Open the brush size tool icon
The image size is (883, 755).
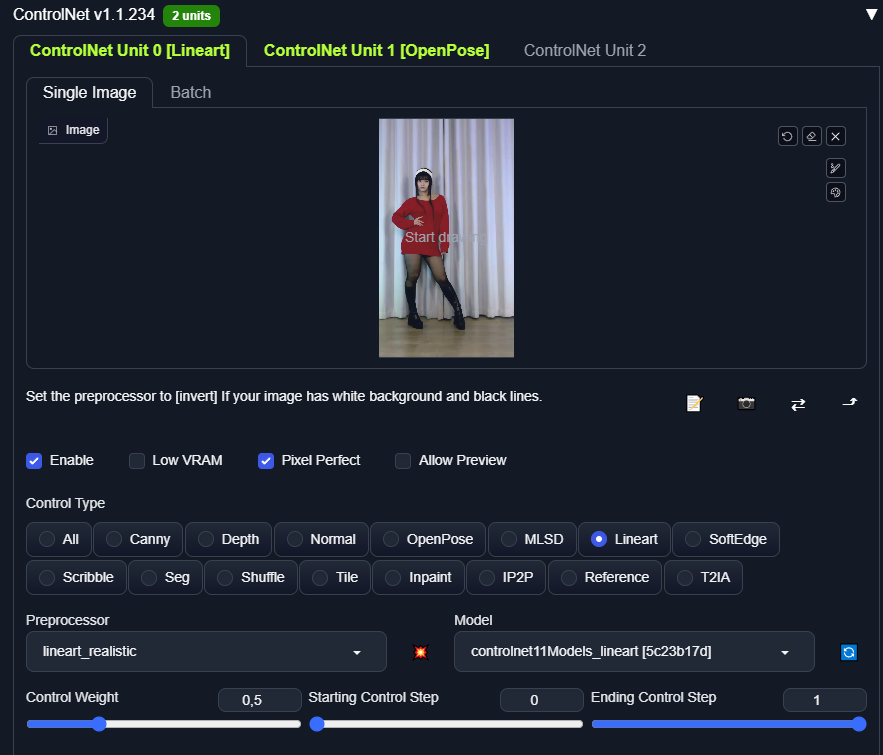(836, 168)
